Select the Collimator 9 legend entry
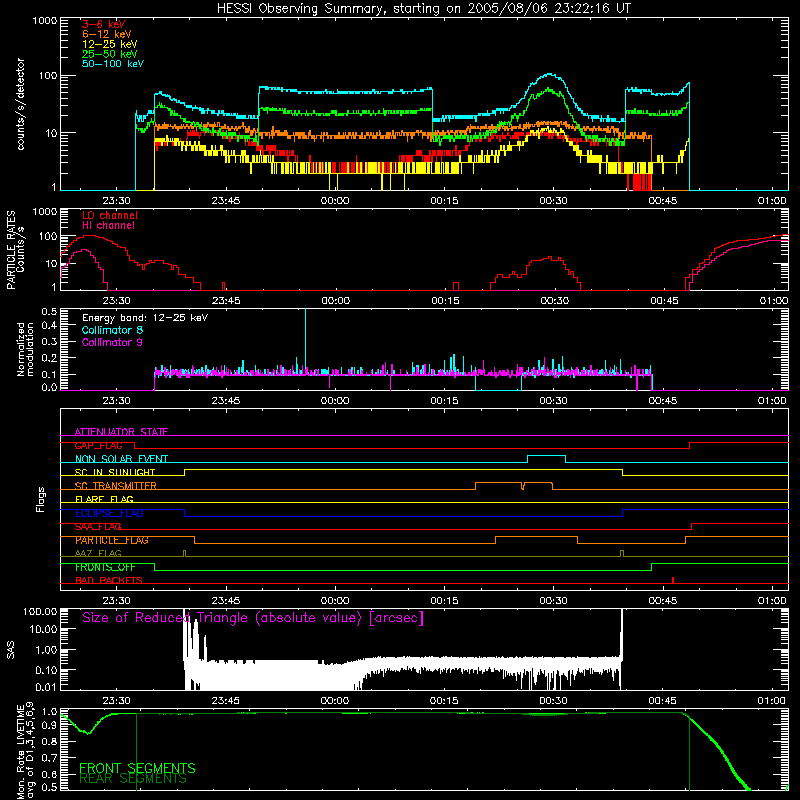The width and height of the screenshot is (800, 800). click(112, 342)
